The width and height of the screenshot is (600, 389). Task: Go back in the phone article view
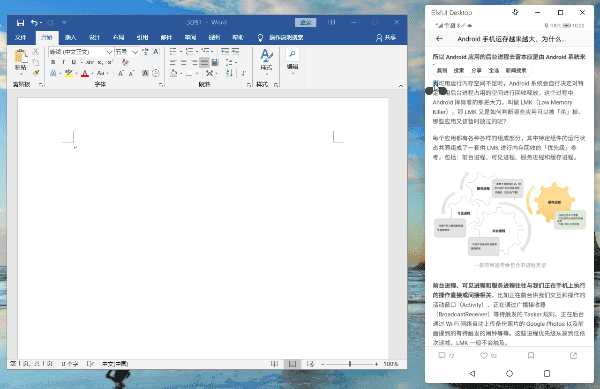pyautogui.click(x=439, y=39)
